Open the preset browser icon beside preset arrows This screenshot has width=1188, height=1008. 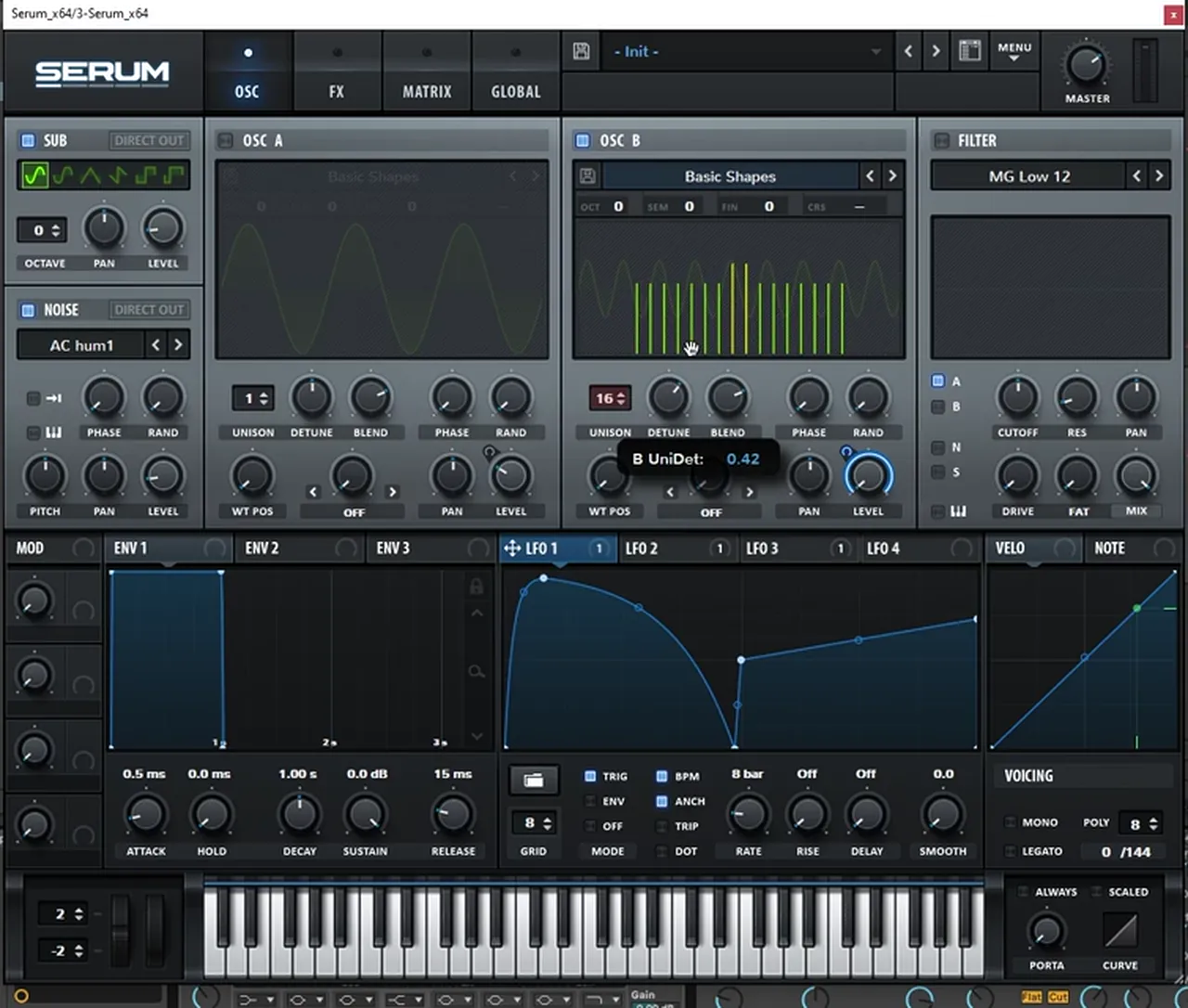970,51
